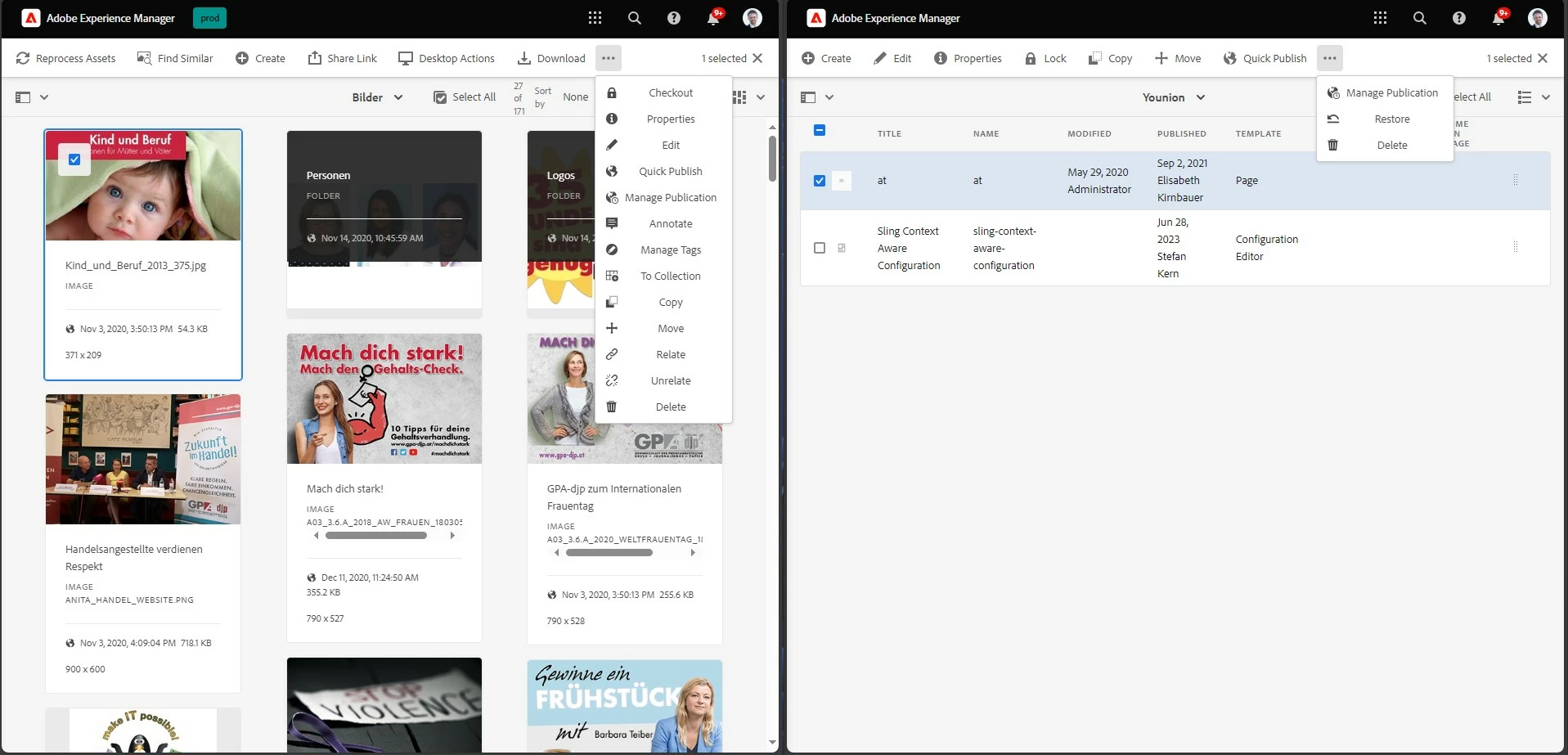1568x755 pixels.
Task: Click Adobe logo in right window header
Action: pyautogui.click(x=816, y=18)
